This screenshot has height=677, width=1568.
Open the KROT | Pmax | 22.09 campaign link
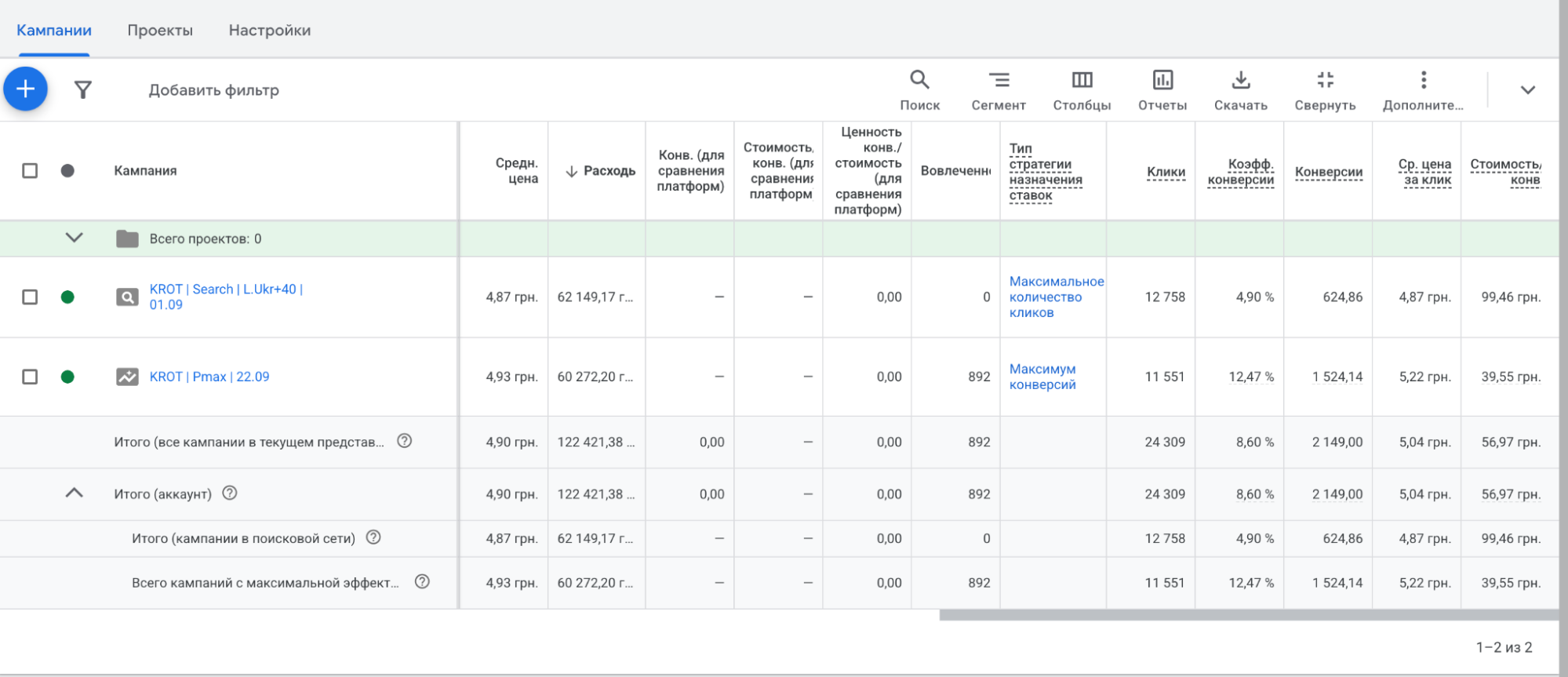[x=209, y=377]
